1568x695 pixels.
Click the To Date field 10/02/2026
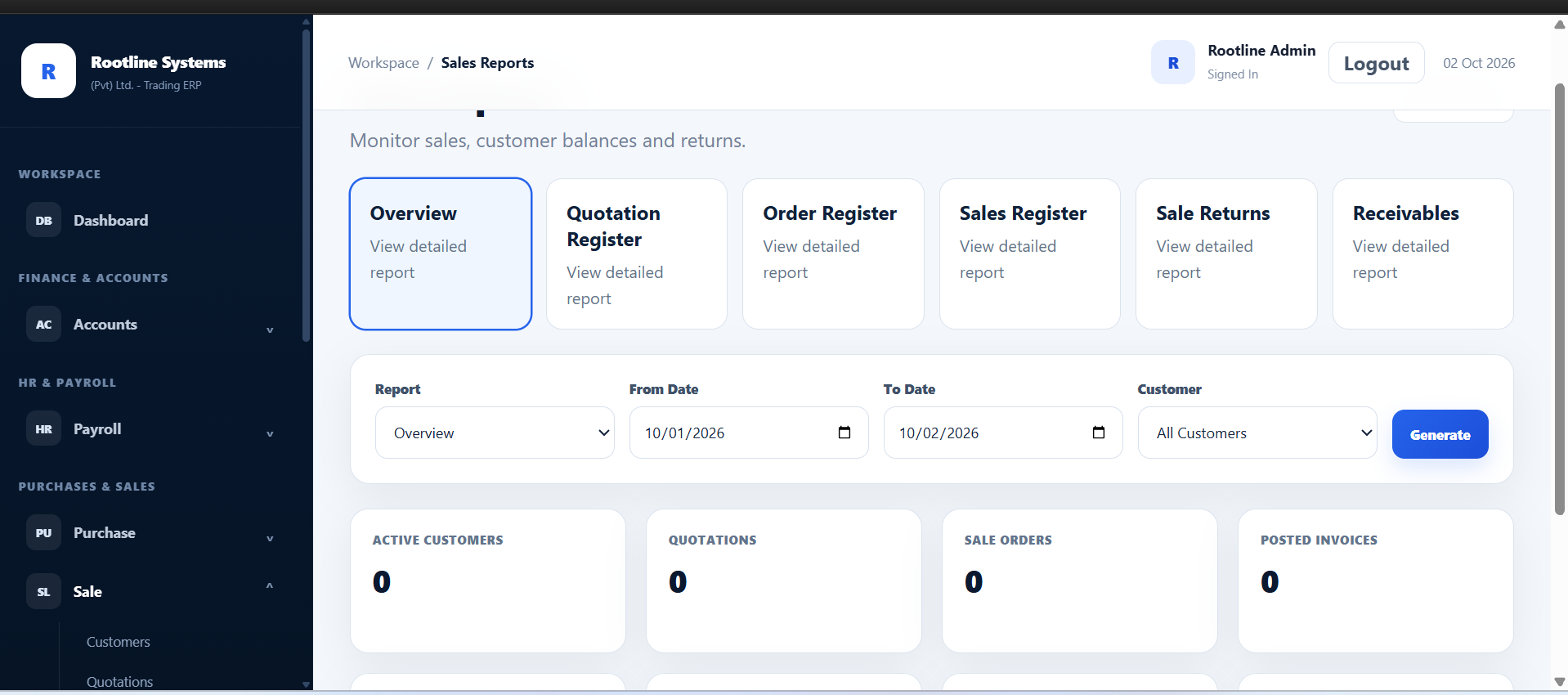[x=1003, y=433]
